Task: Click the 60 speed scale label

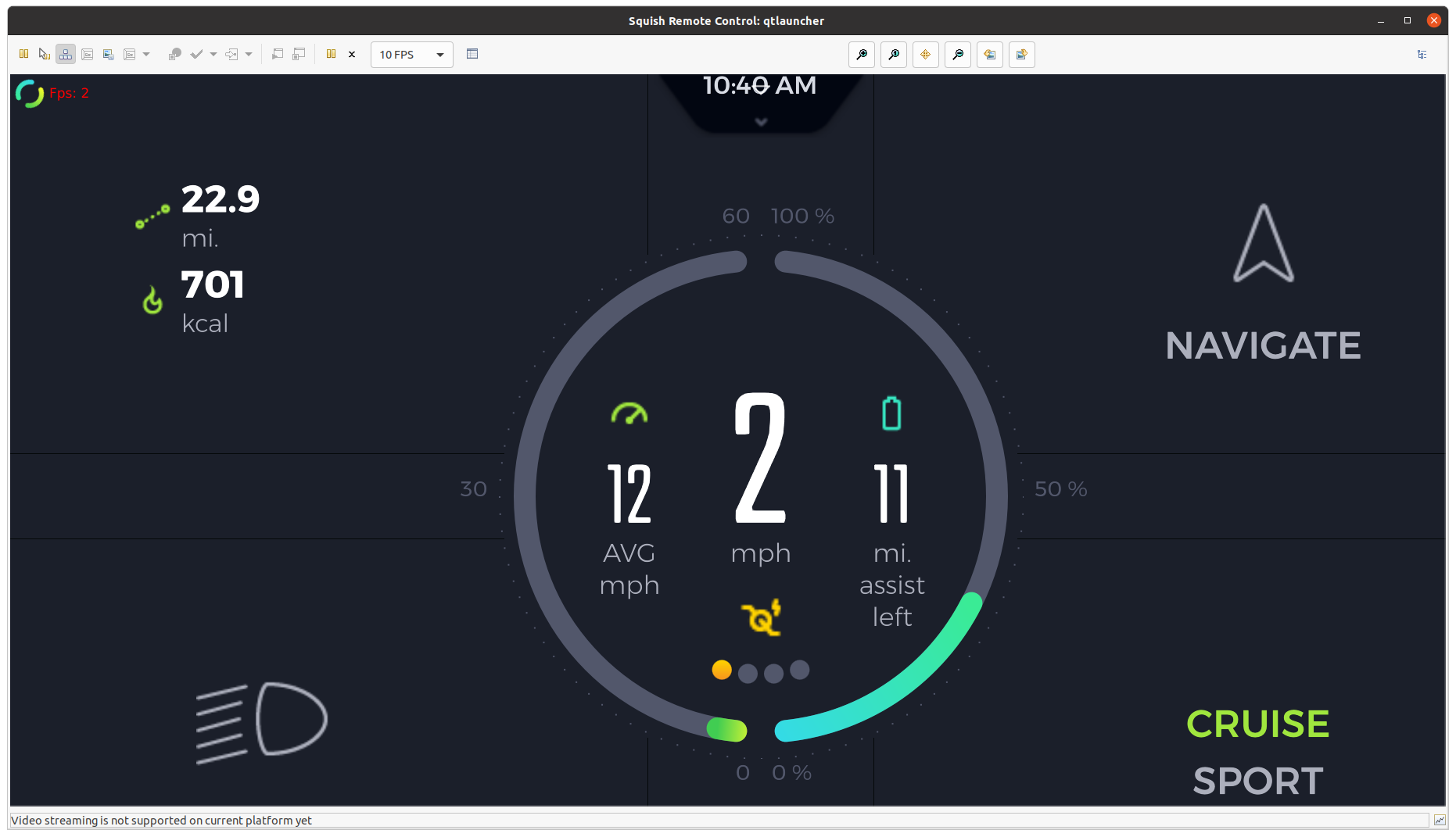Action: (x=736, y=216)
